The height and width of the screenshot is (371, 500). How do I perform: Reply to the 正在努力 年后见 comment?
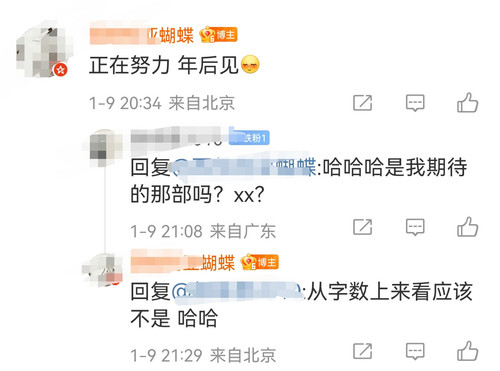[x=415, y=103]
